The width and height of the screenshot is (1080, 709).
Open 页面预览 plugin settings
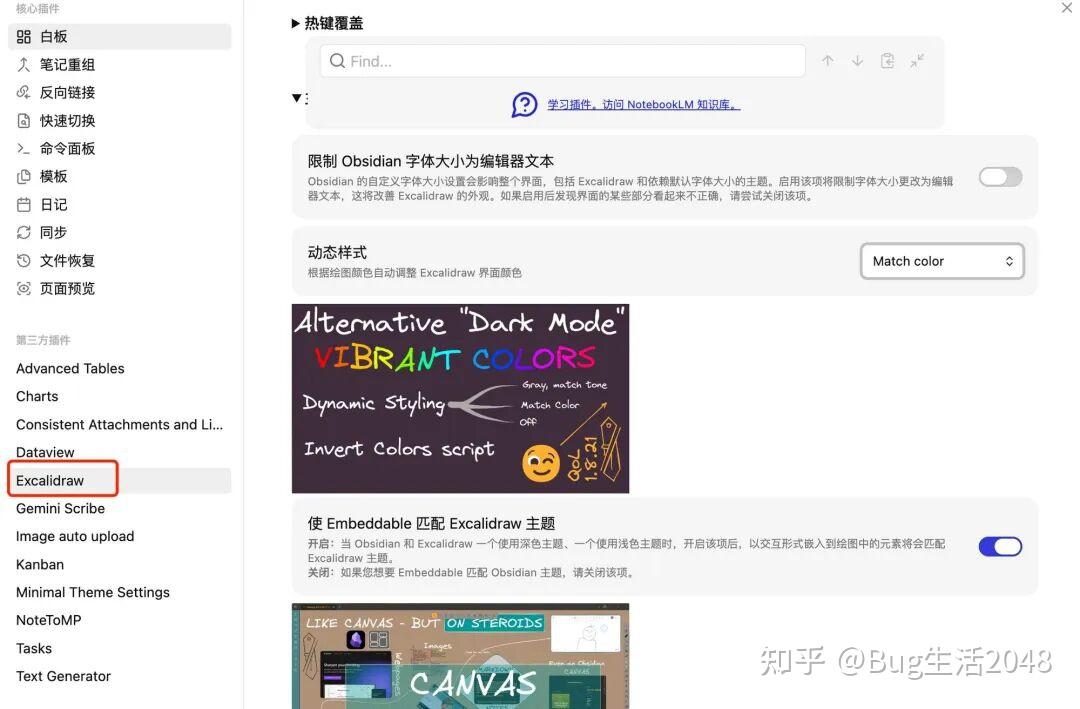click(x=120, y=289)
